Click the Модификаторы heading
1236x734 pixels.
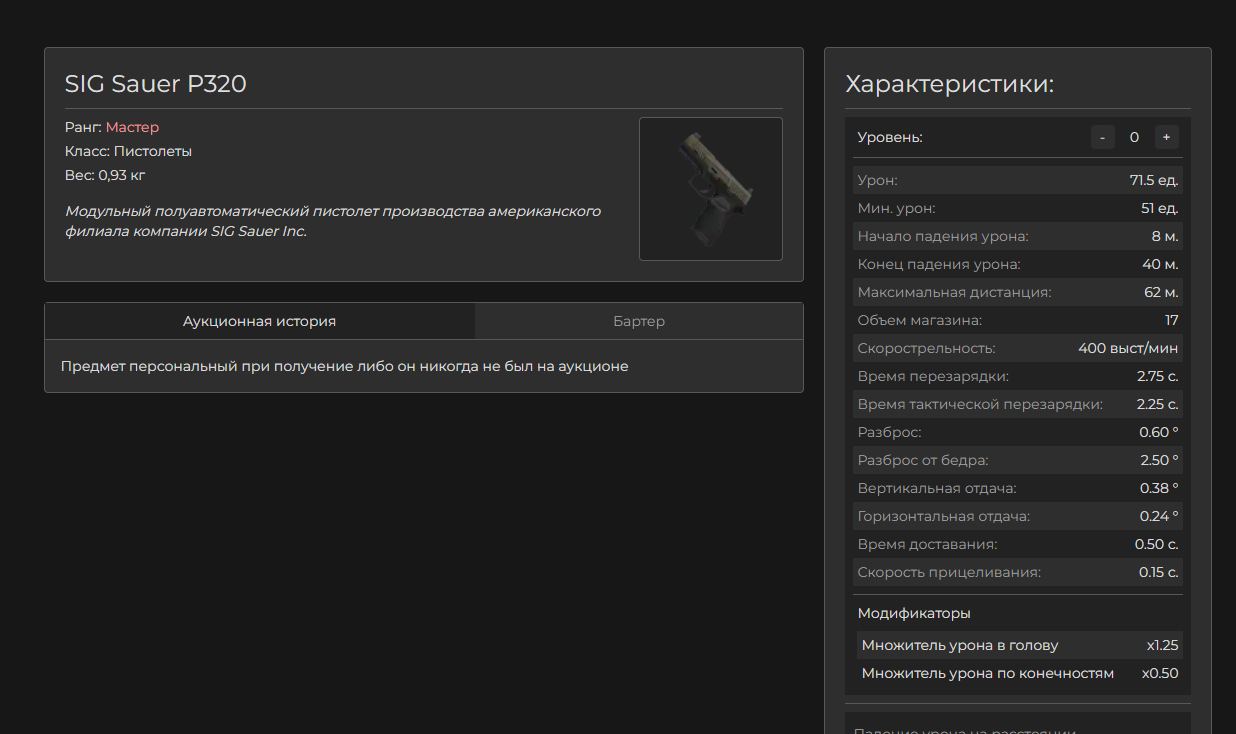[x=914, y=613]
